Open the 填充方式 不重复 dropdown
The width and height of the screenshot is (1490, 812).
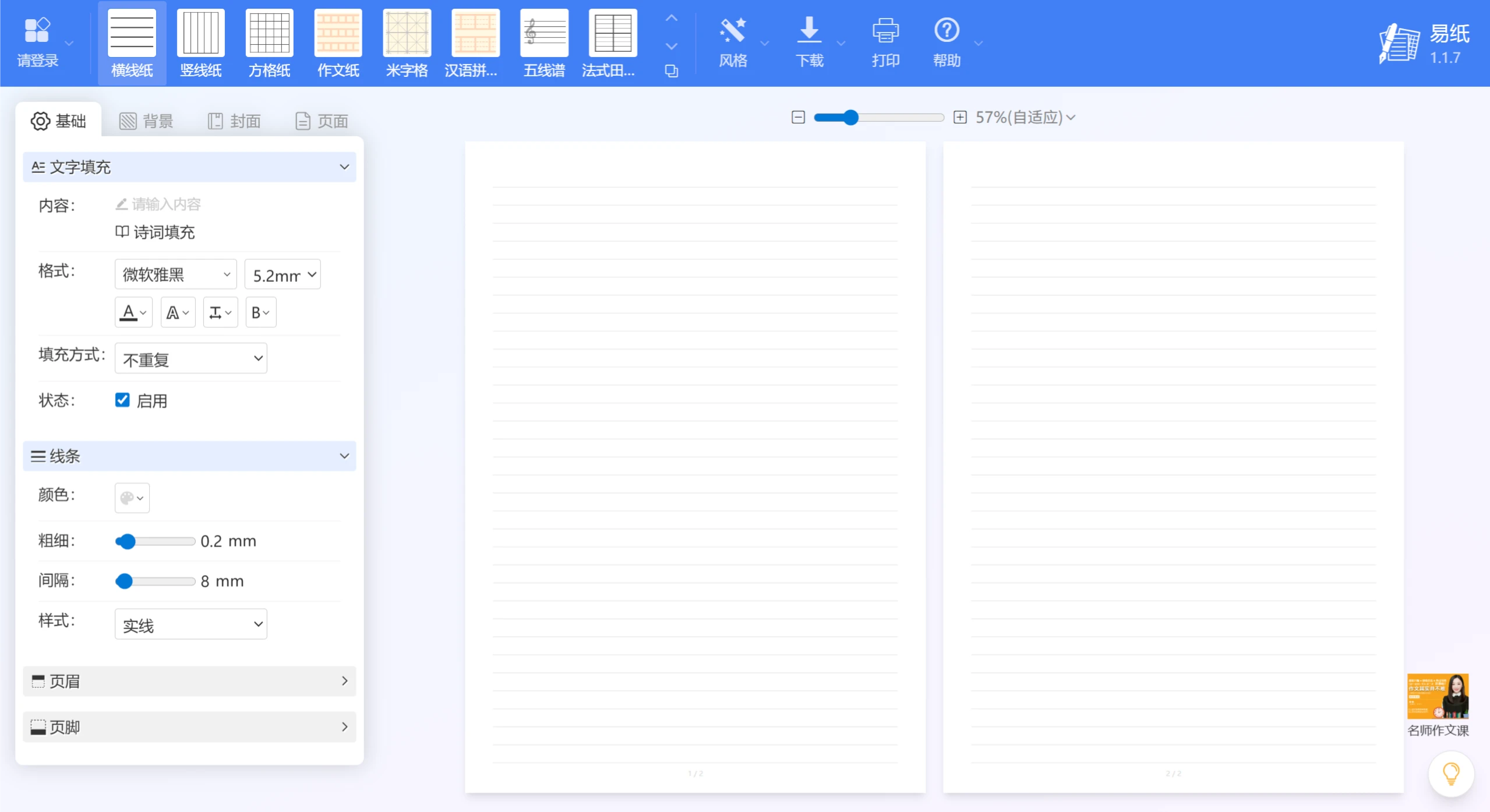coord(190,358)
